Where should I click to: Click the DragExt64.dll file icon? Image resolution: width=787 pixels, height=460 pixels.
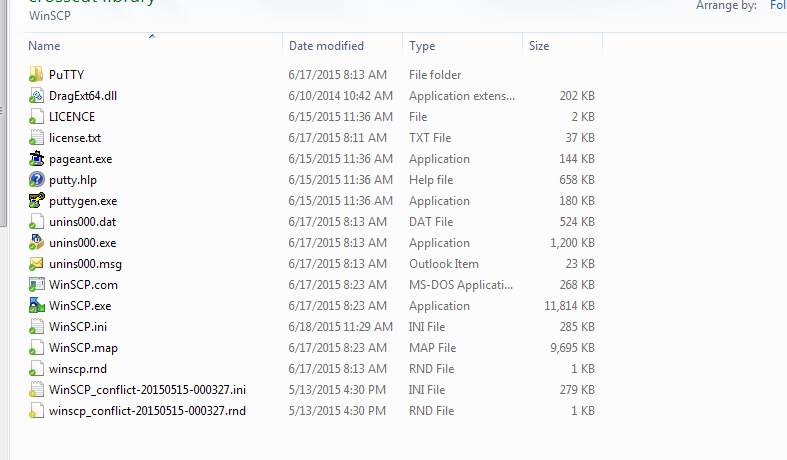click(37, 96)
